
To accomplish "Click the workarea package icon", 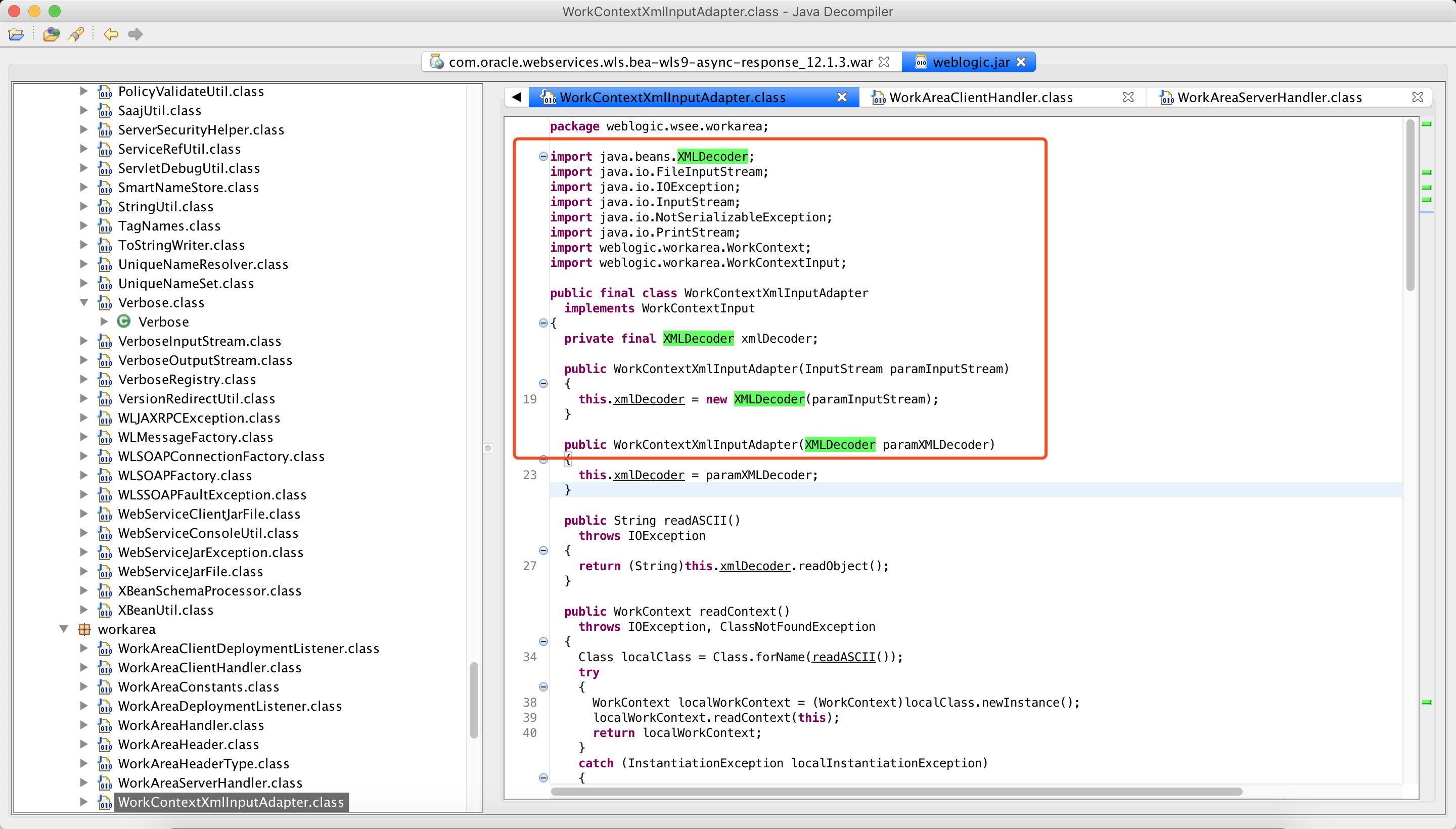I will [84, 629].
